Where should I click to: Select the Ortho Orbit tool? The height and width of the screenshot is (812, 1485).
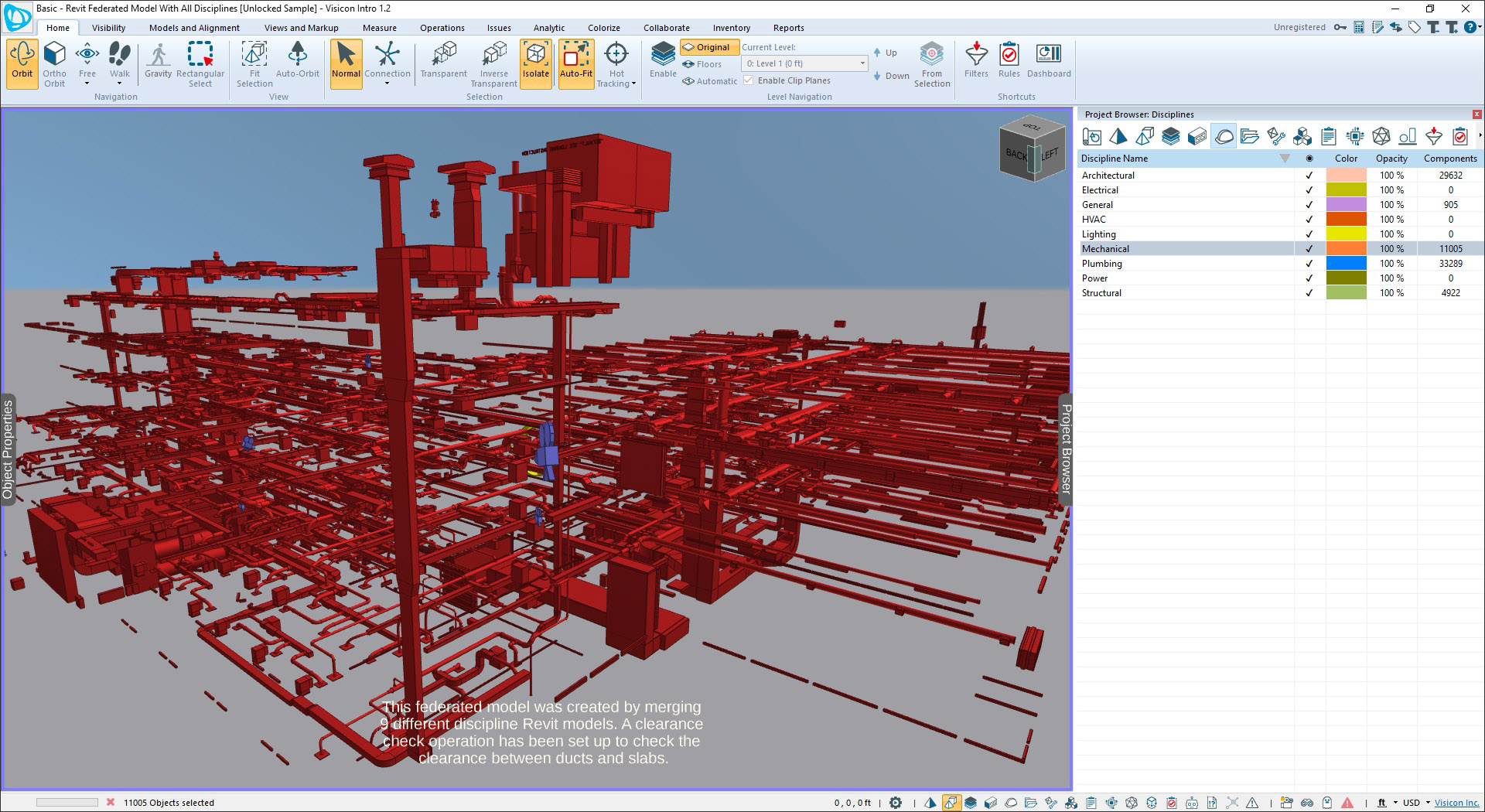click(x=54, y=63)
